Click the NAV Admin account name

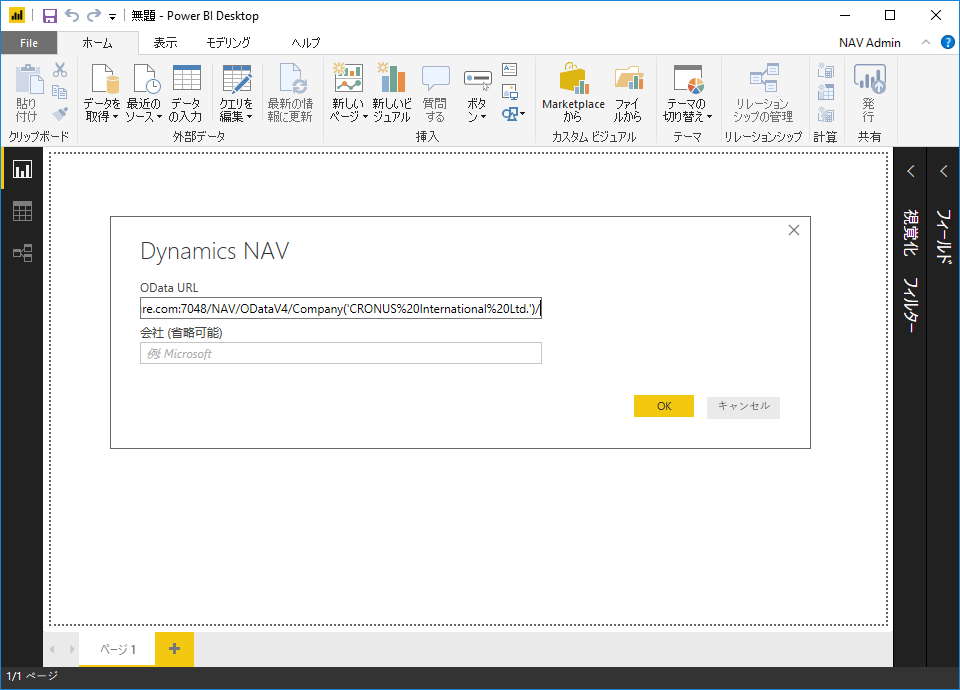[x=869, y=43]
